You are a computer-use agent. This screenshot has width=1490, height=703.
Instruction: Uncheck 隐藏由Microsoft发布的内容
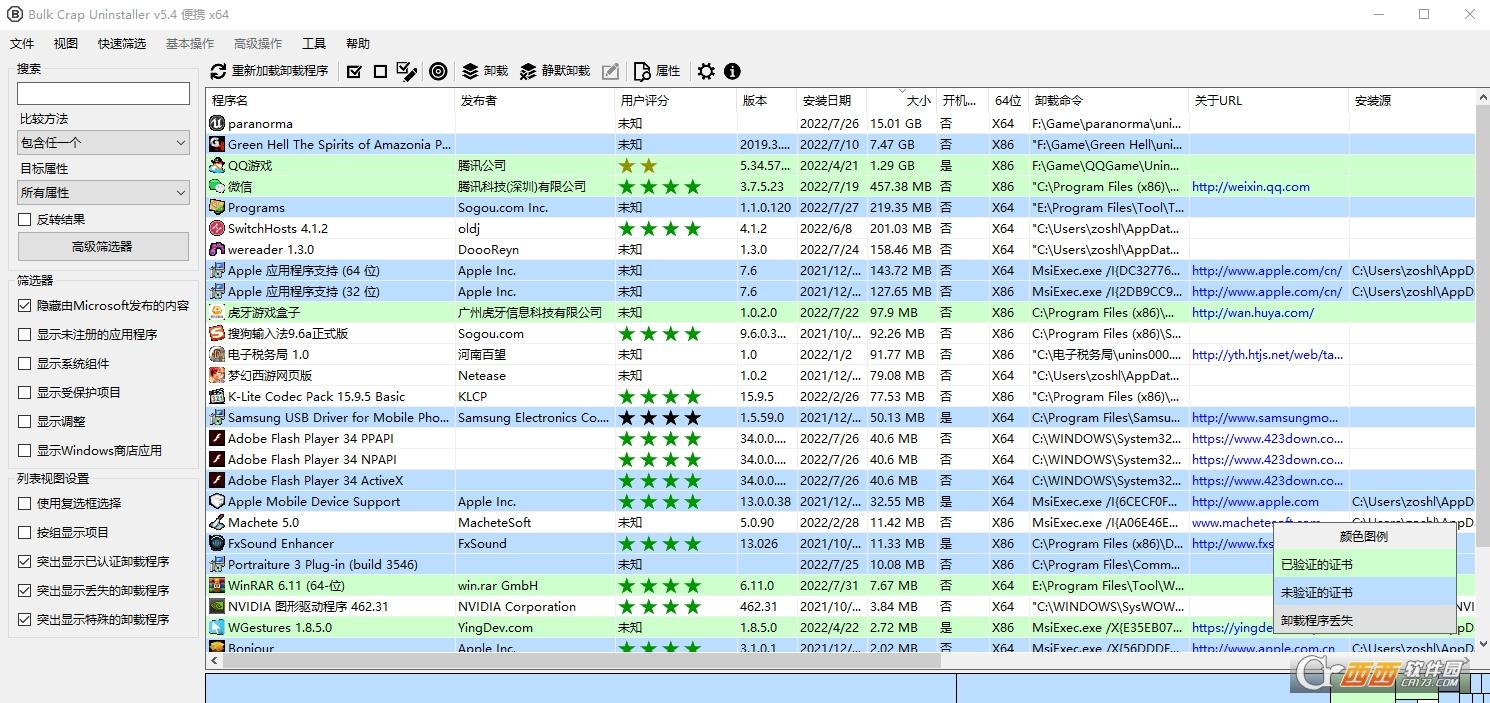[25, 306]
